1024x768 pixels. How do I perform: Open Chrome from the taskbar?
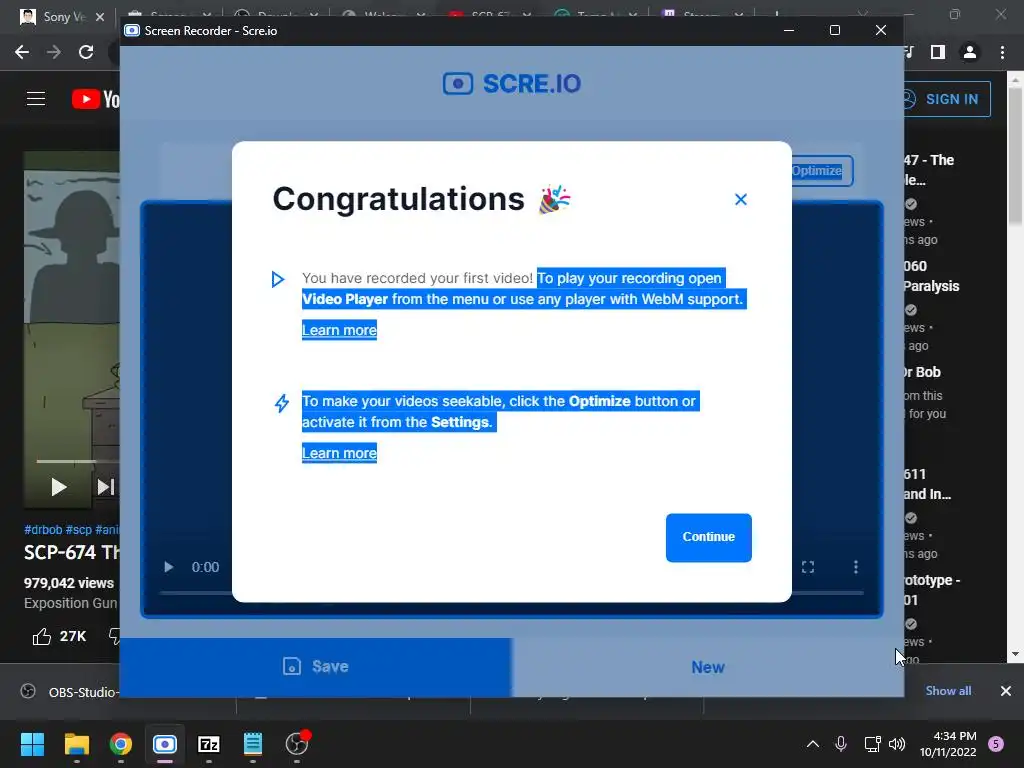[120, 744]
